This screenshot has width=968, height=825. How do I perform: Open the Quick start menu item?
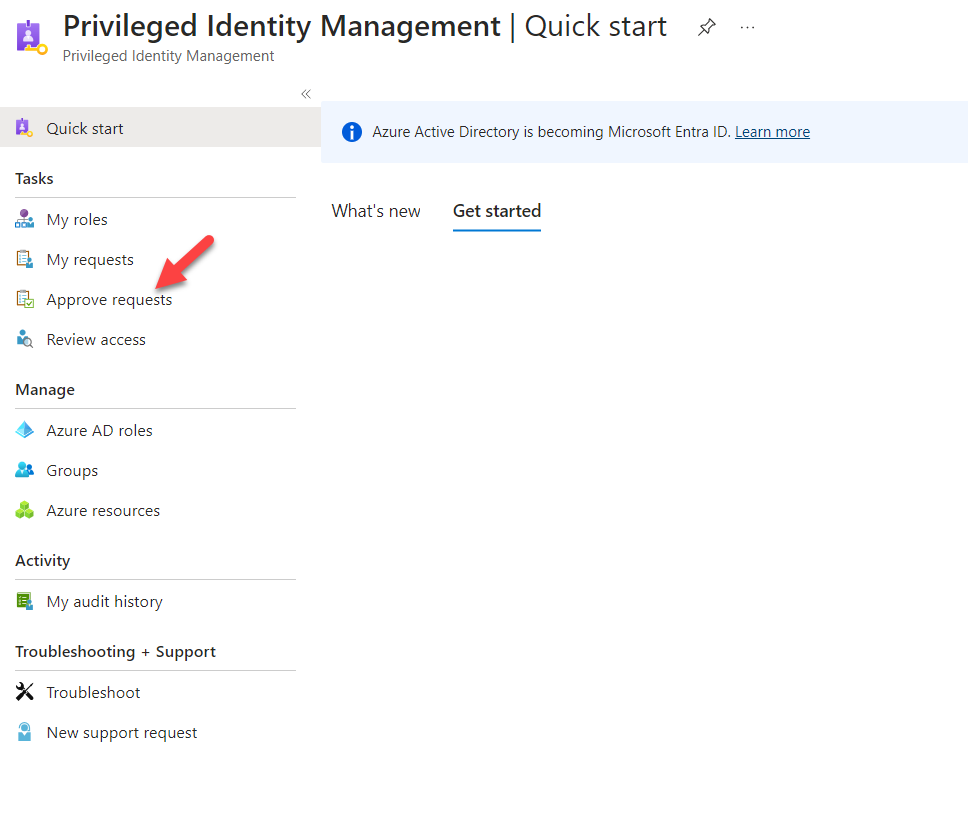point(161,128)
